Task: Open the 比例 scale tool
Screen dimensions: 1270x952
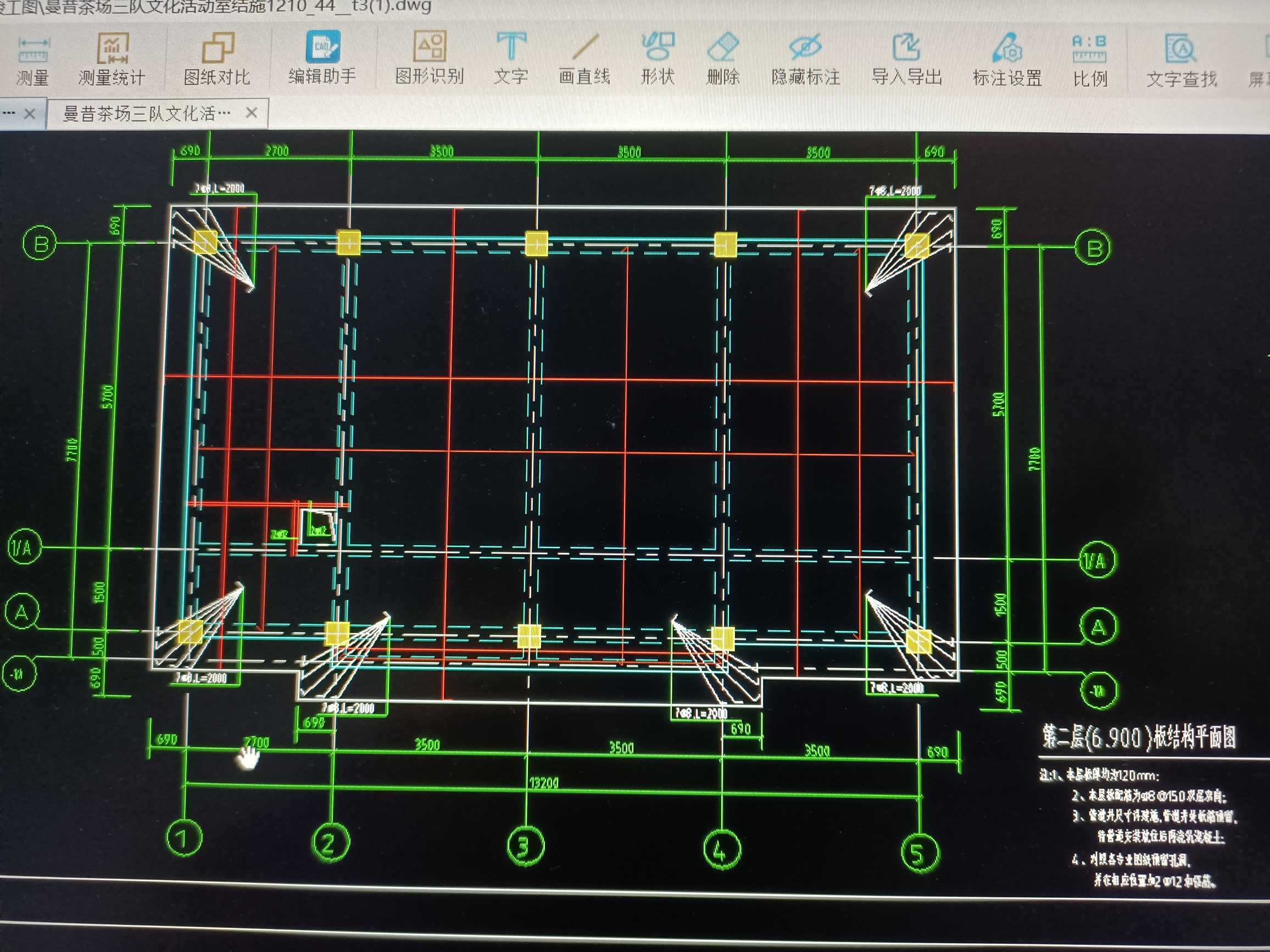Action: pyautogui.click(x=1090, y=61)
